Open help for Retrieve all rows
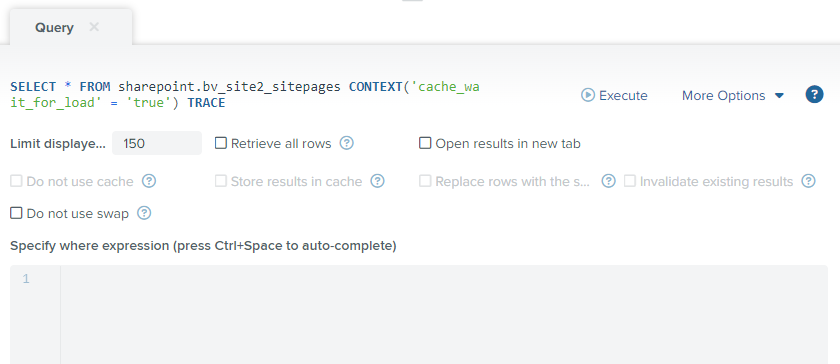Screen dimensions: 840x364 [347, 143]
